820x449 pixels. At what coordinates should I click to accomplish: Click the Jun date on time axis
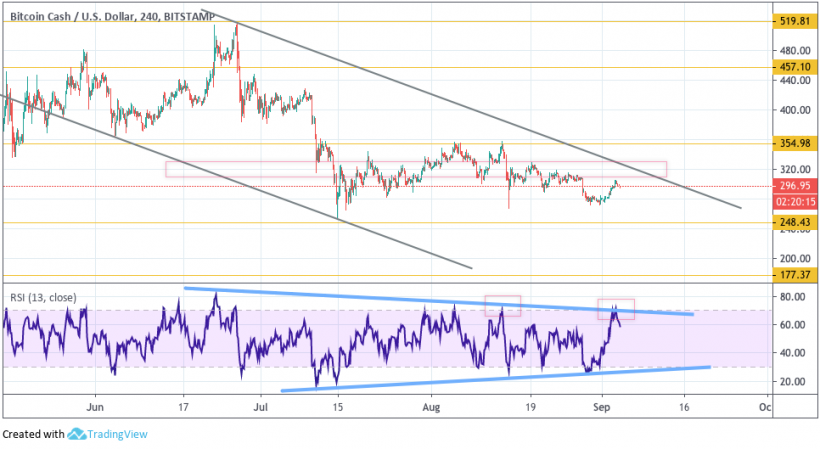pos(95,408)
